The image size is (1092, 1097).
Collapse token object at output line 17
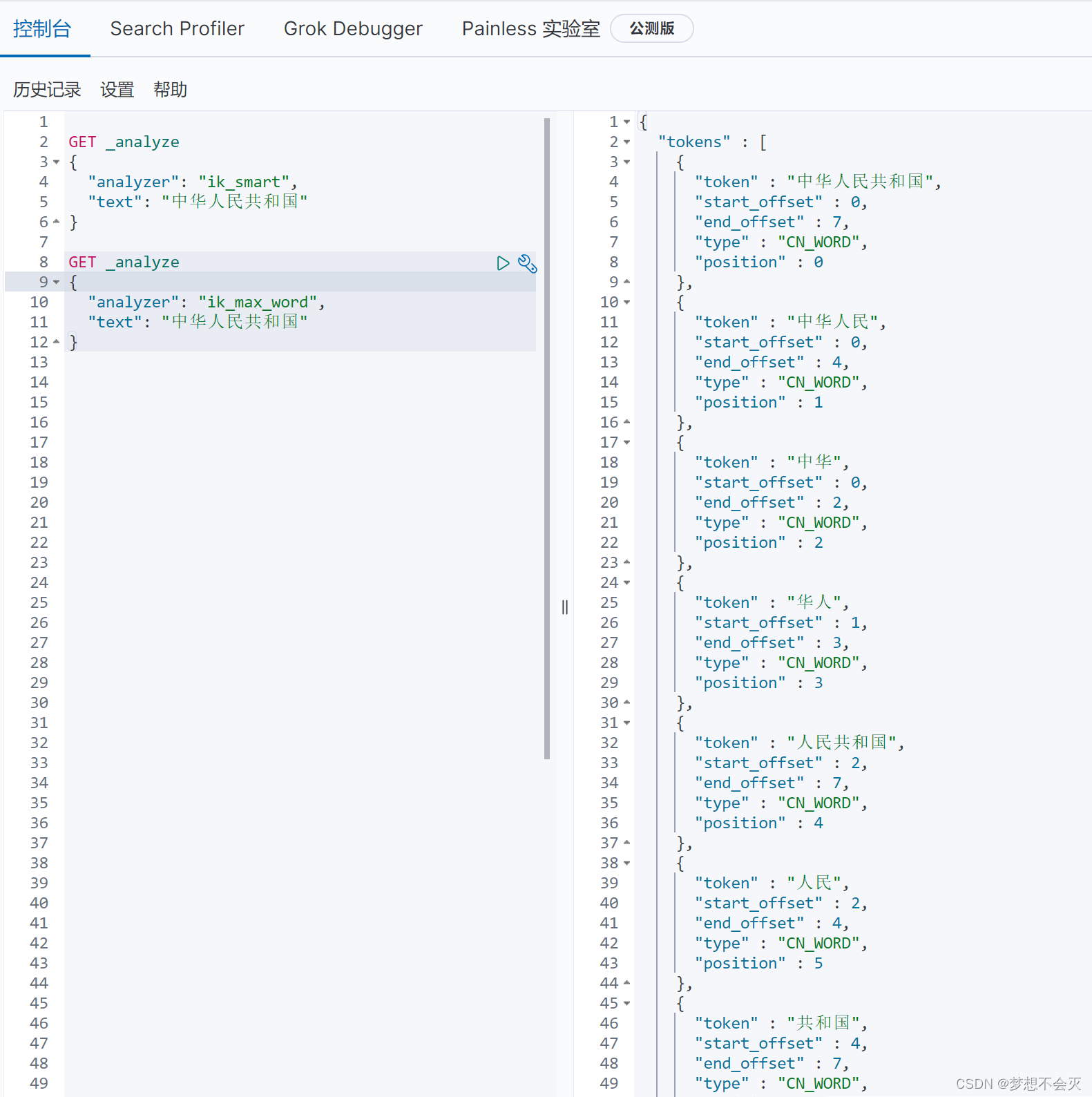click(627, 443)
